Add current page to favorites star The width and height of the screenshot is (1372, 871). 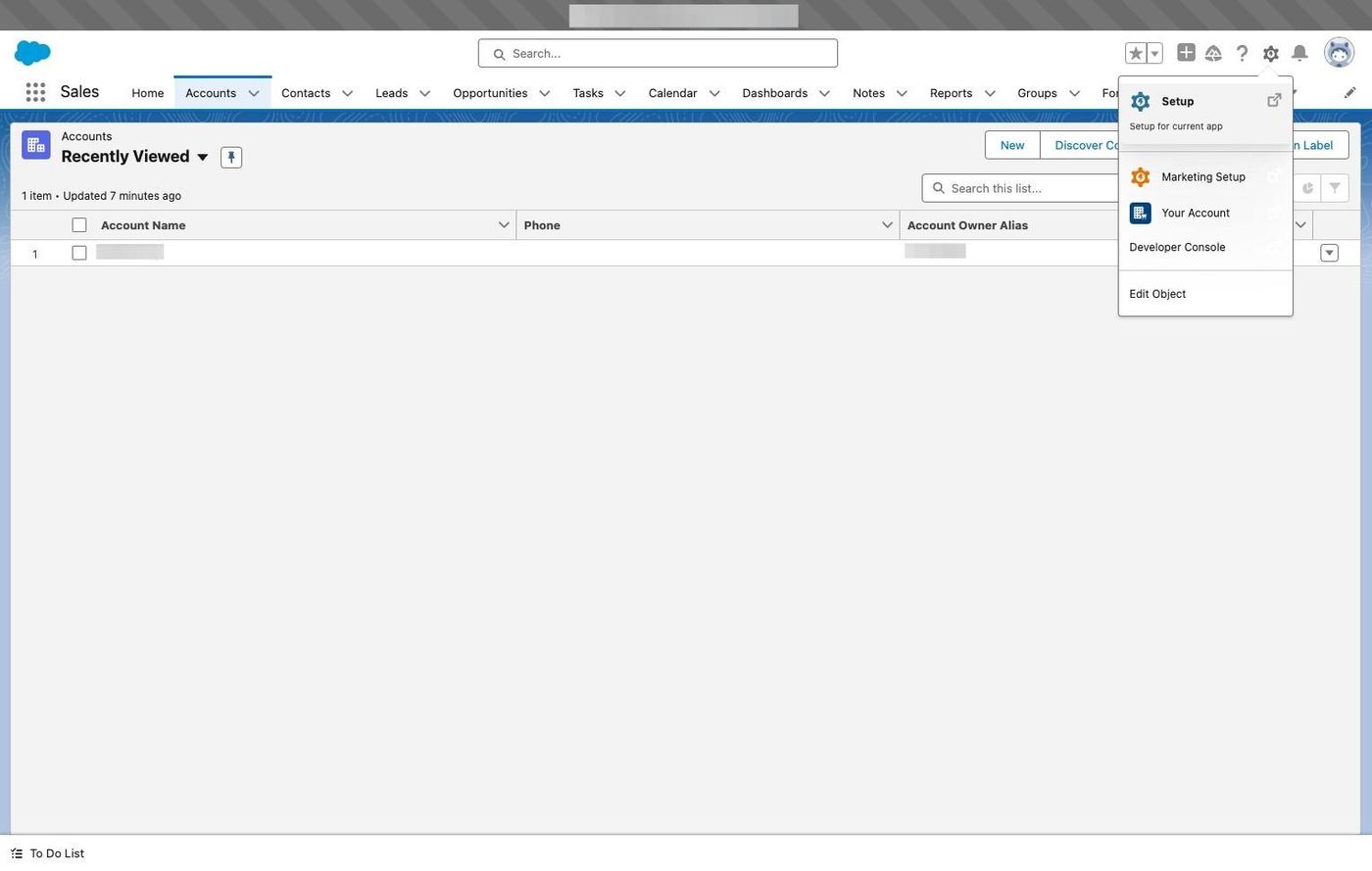tap(1136, 53)
